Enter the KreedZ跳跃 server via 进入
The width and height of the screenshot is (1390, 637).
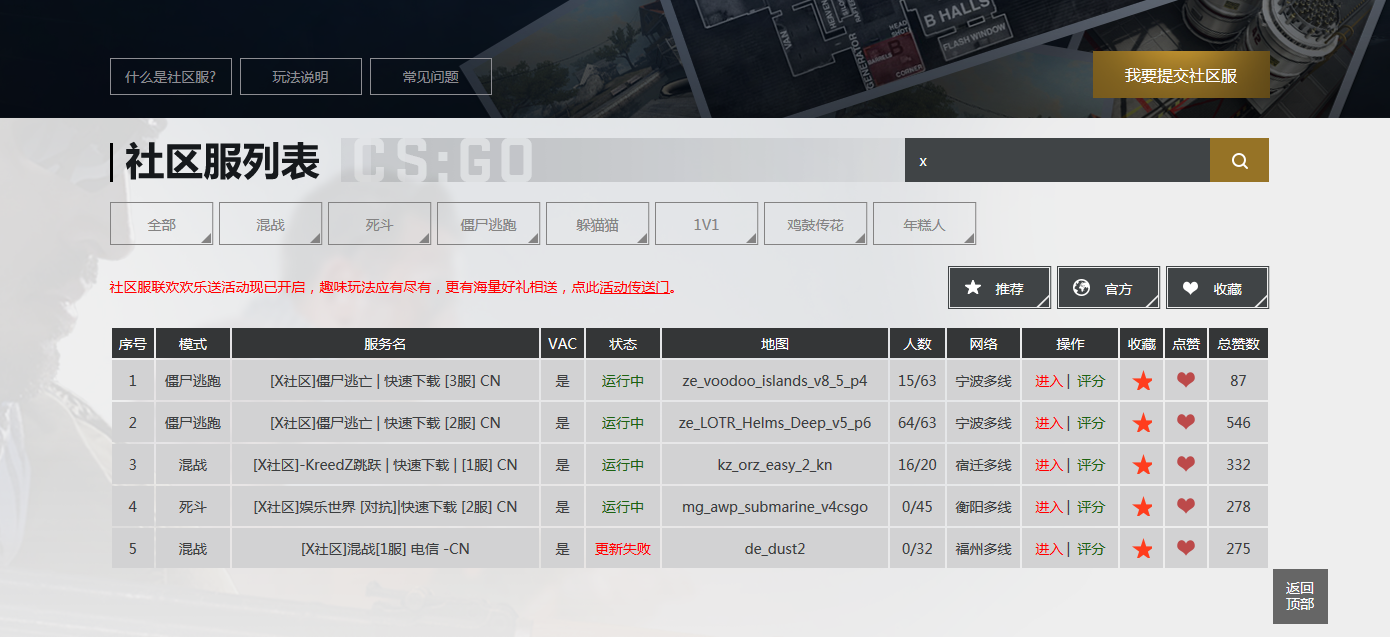(1048, 465)
